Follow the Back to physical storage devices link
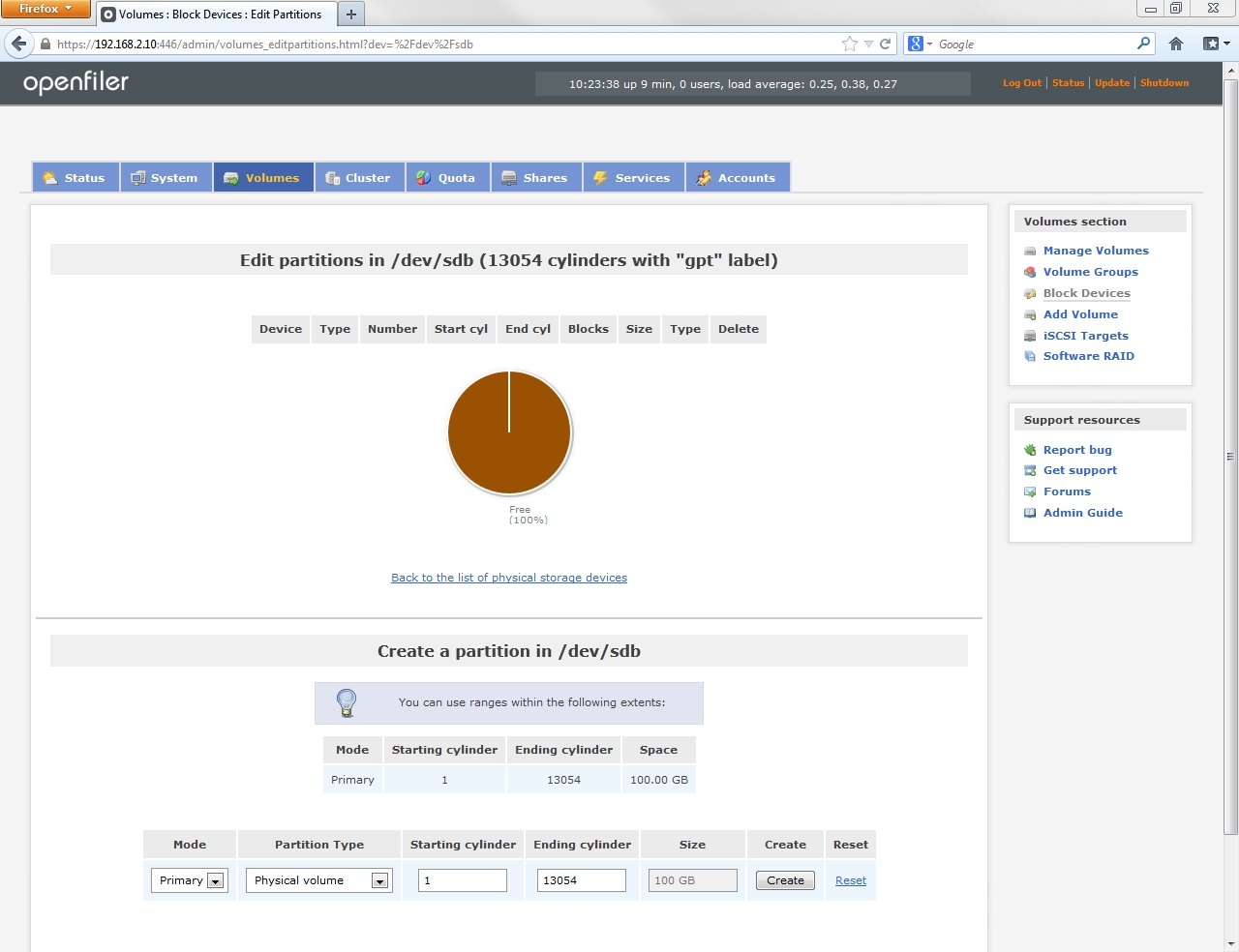Image resolution: width=1239 pixels, height=952 pixels. point(508,578)
